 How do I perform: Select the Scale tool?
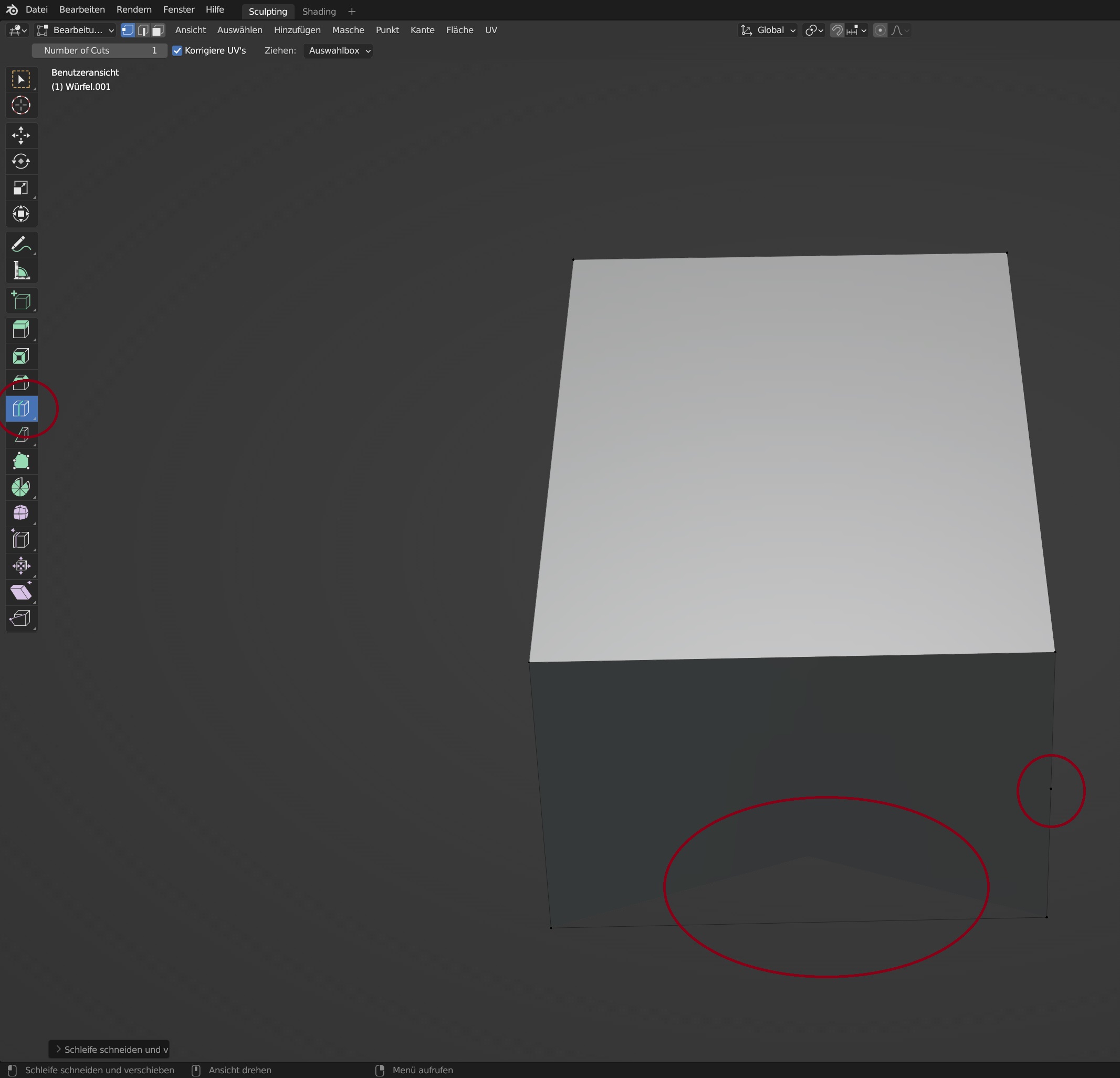[21, 188]
